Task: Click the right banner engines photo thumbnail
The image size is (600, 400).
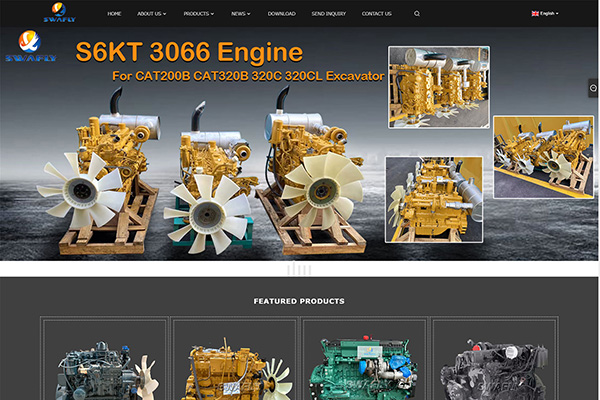Action: [543, 157]
